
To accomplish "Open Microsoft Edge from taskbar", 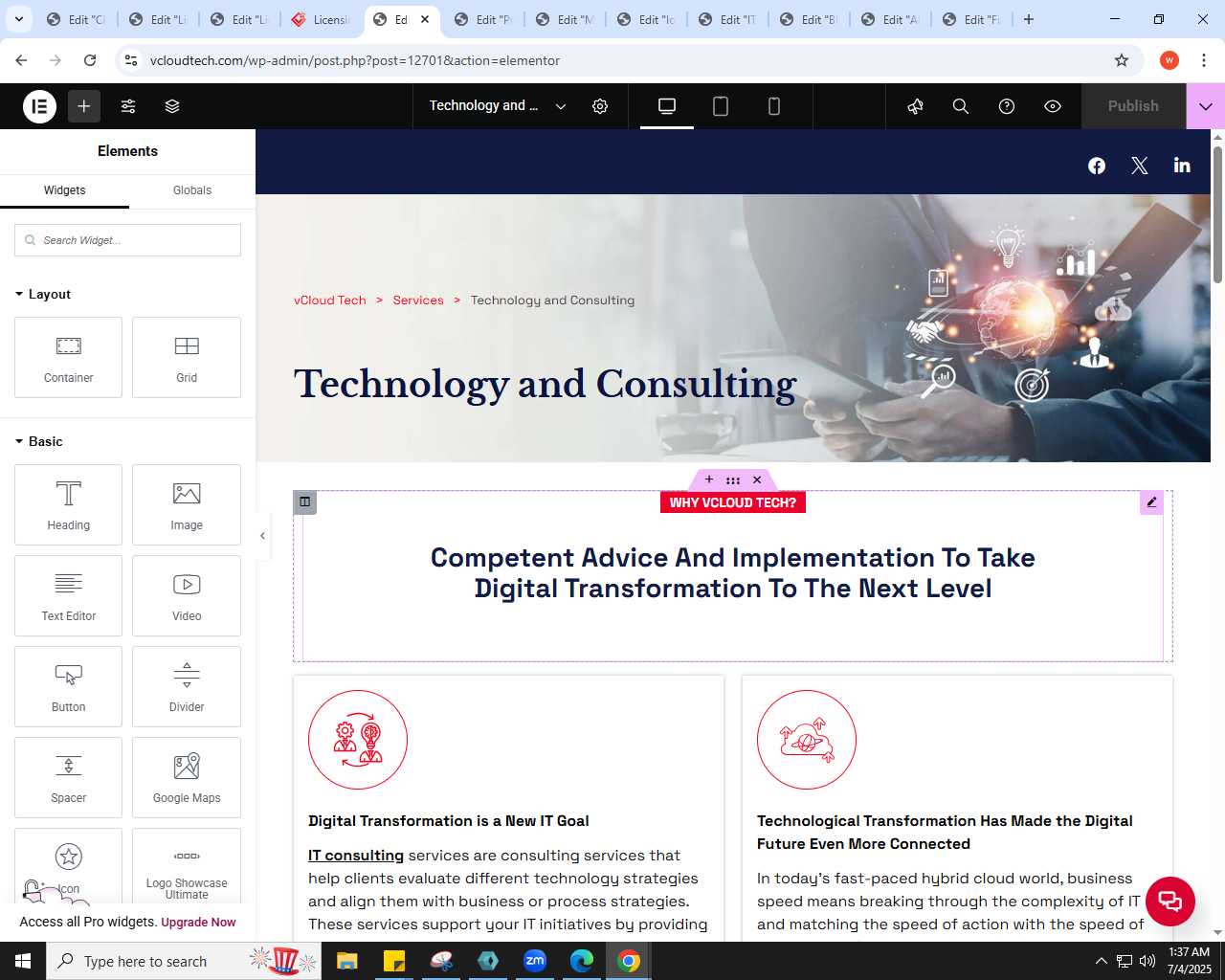I will [582, 961].
